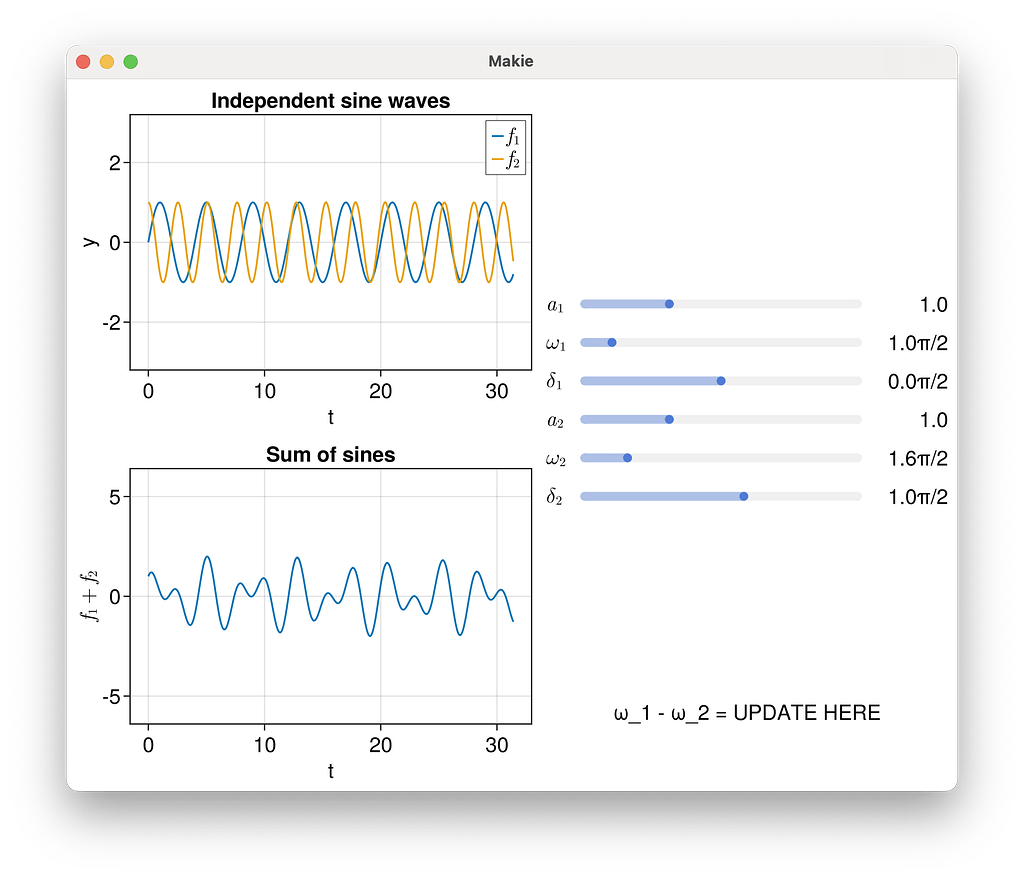Screen dimensions: 1024x879
Task: Click the ω₂ slider showing 1.6π/2
Action: [626, 457]
